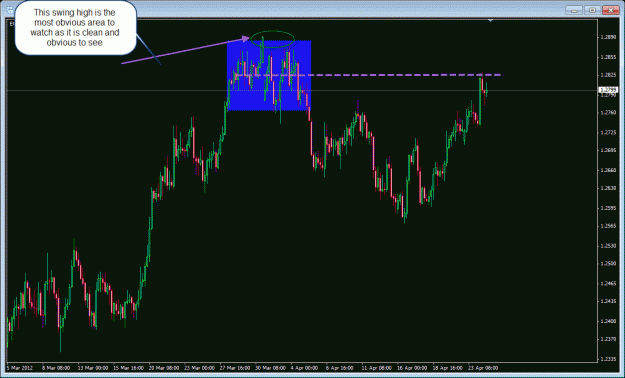Click the 13 Mar 00:00 time label
The height and width of the screenshot is (378, 625).
click(92, 368)
